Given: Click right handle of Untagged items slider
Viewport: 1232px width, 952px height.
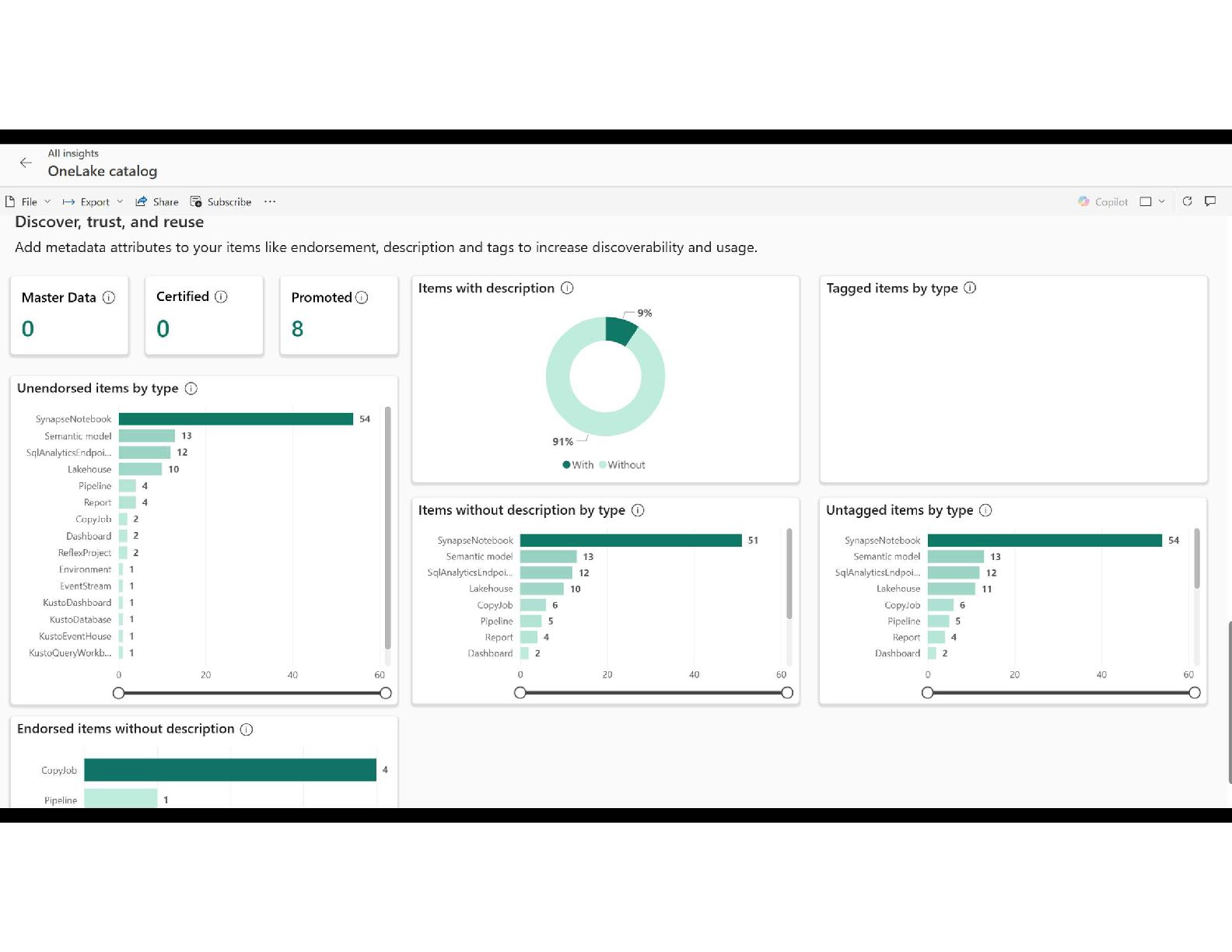Looking at the screenshot, I should 1195,693.
